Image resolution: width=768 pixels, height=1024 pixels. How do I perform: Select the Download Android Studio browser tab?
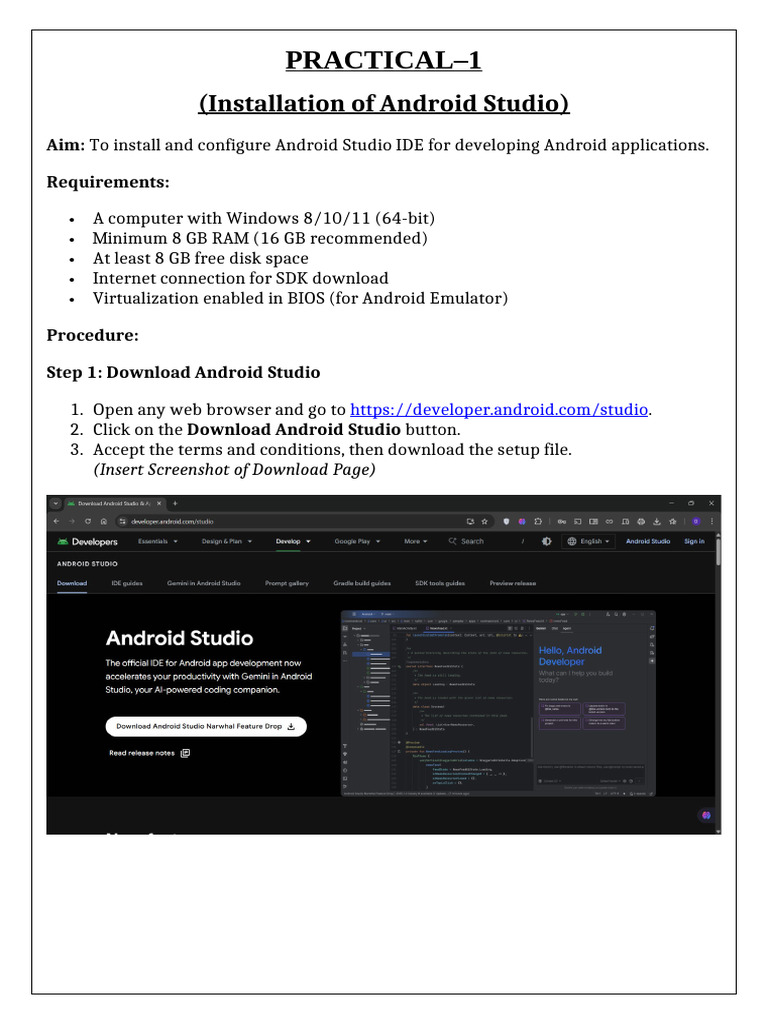pyautogui.click(x=114, y=504)
